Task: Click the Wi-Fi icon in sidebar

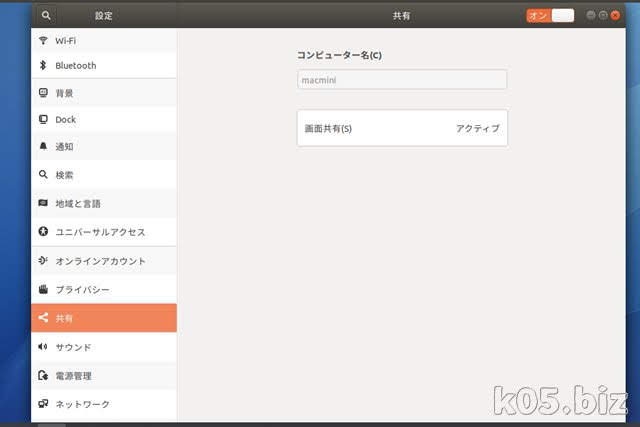Action: [43, 40]
